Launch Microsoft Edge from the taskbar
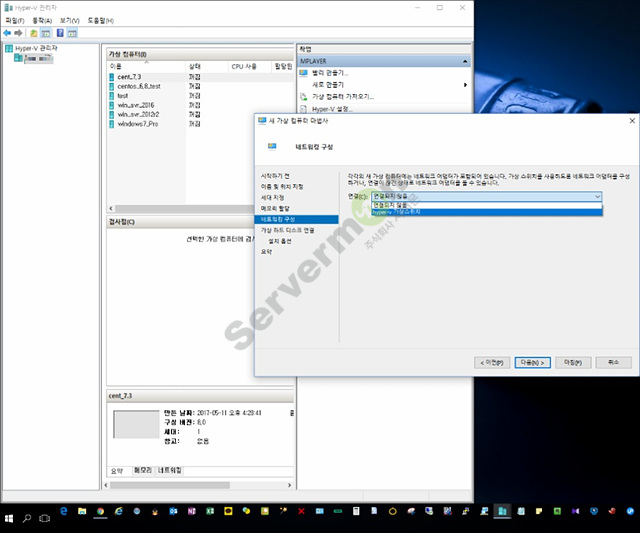This screenshot has height=533, width=640. pos(64,511)
